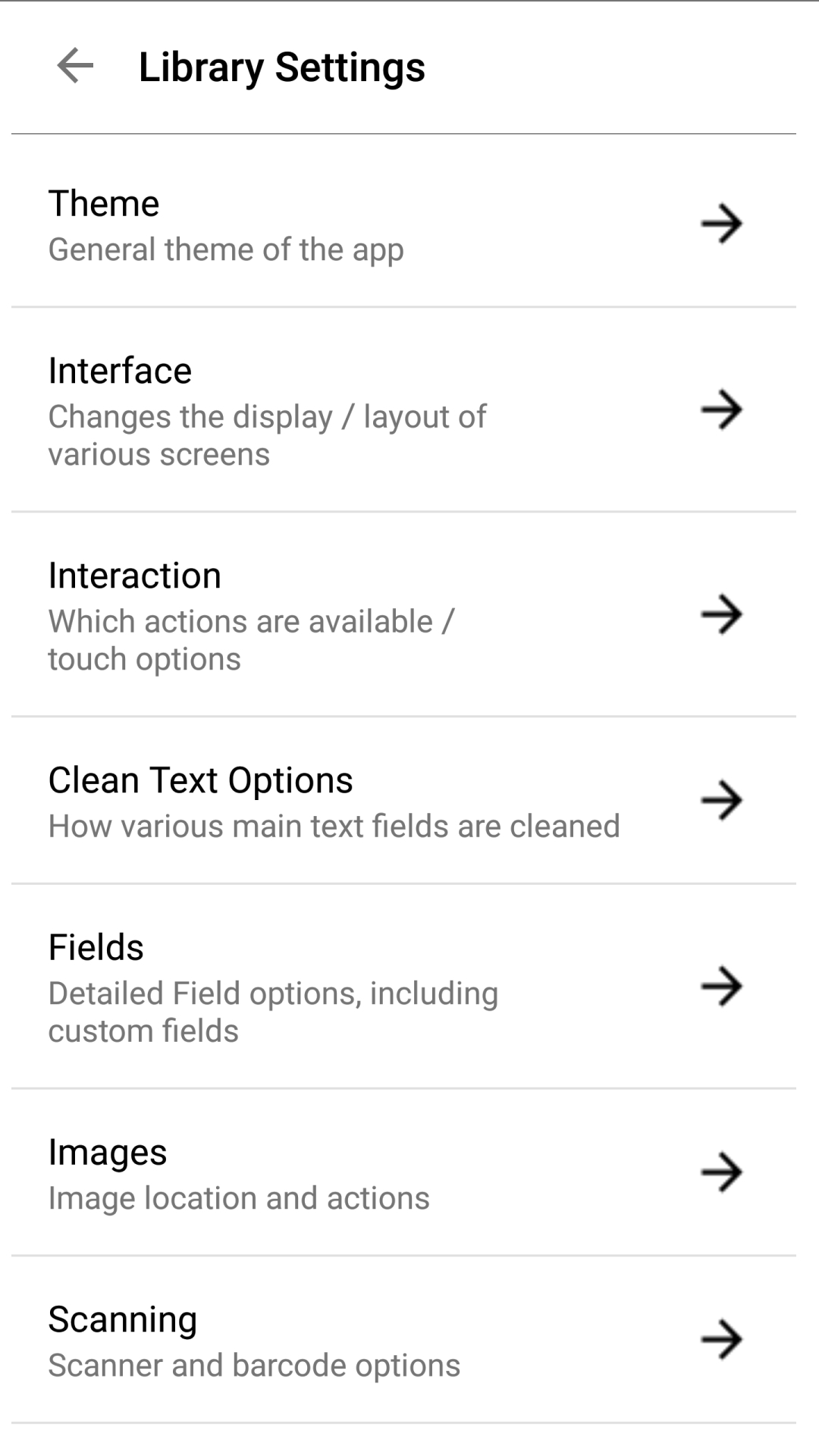819x1456 pixels.
Task: Tap the arrow icon beside Fields
Action: point(721,987)
